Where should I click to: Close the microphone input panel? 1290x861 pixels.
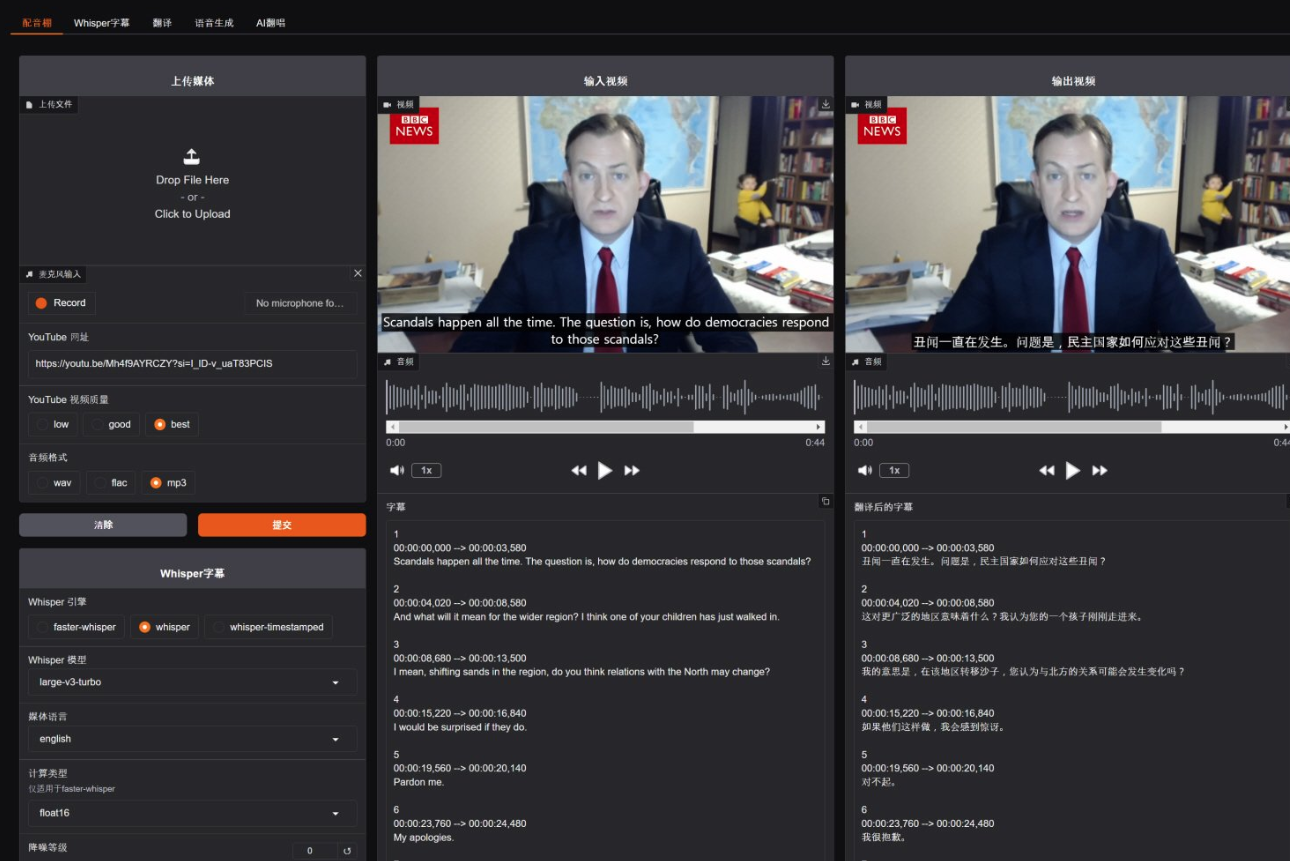point(358,273)
